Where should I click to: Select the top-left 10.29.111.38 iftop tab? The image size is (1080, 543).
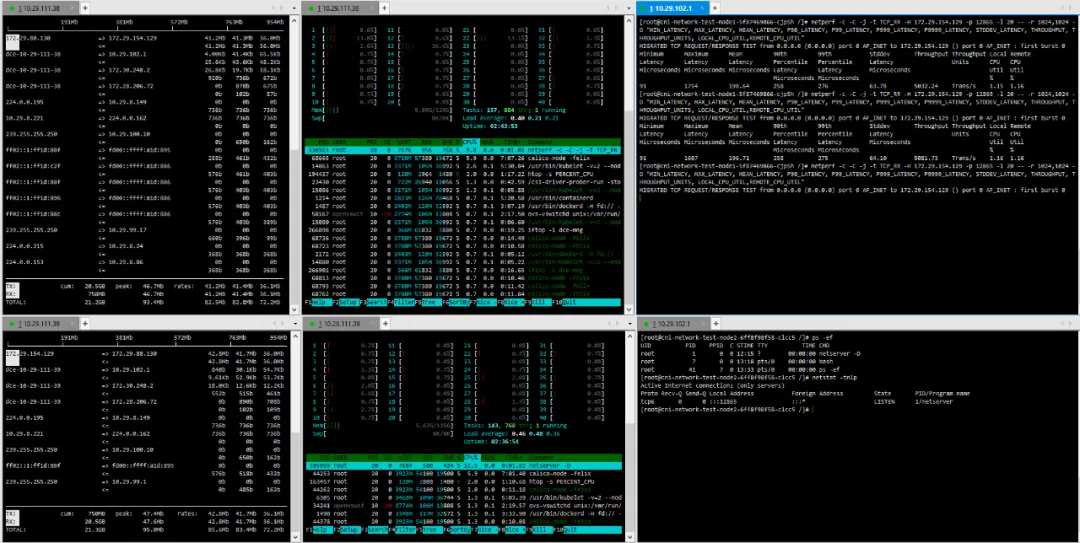click(40, 8)
